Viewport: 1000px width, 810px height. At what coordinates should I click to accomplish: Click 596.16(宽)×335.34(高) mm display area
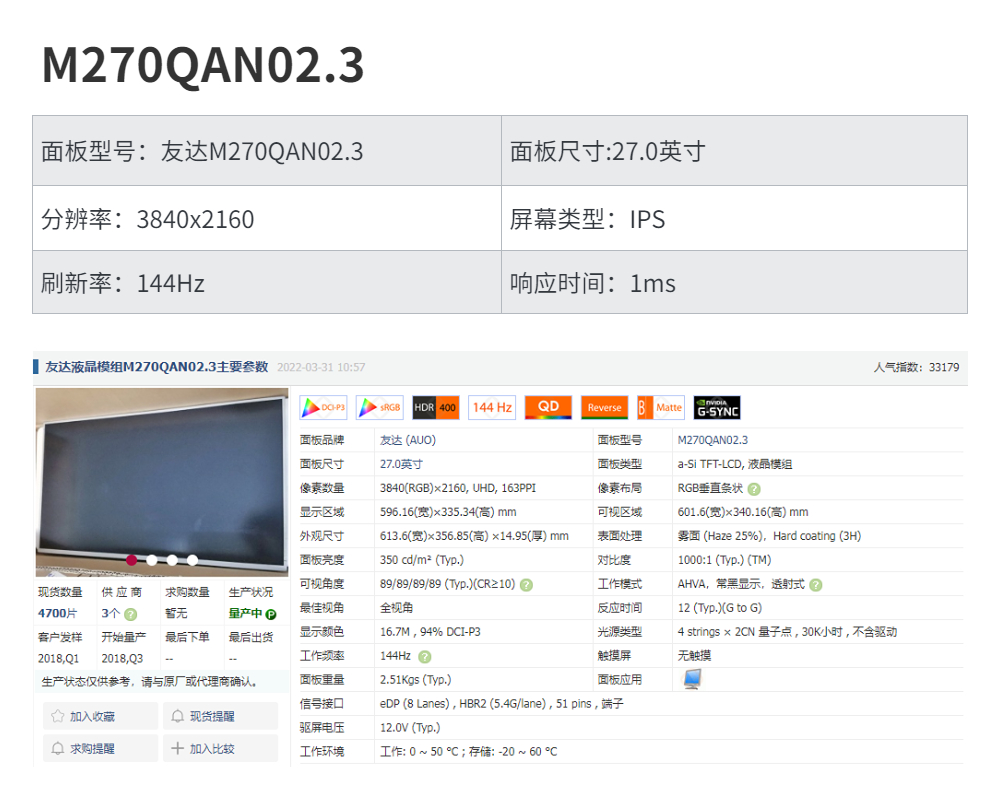[x=448, y=512]
